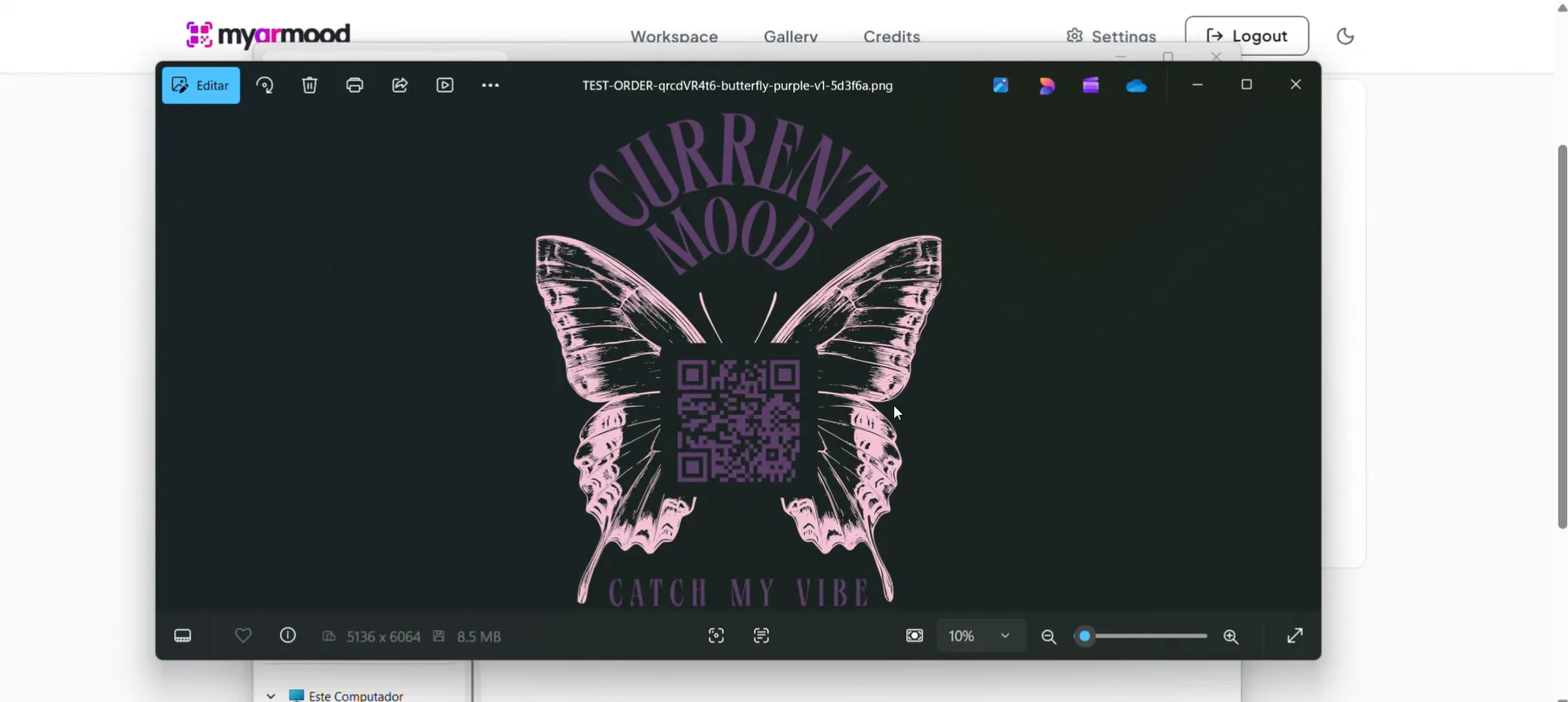The width and height of the screenshot is (1568, 702).
Task: Click the 8.5 MB file size text
Action: [x=479, y=637]
